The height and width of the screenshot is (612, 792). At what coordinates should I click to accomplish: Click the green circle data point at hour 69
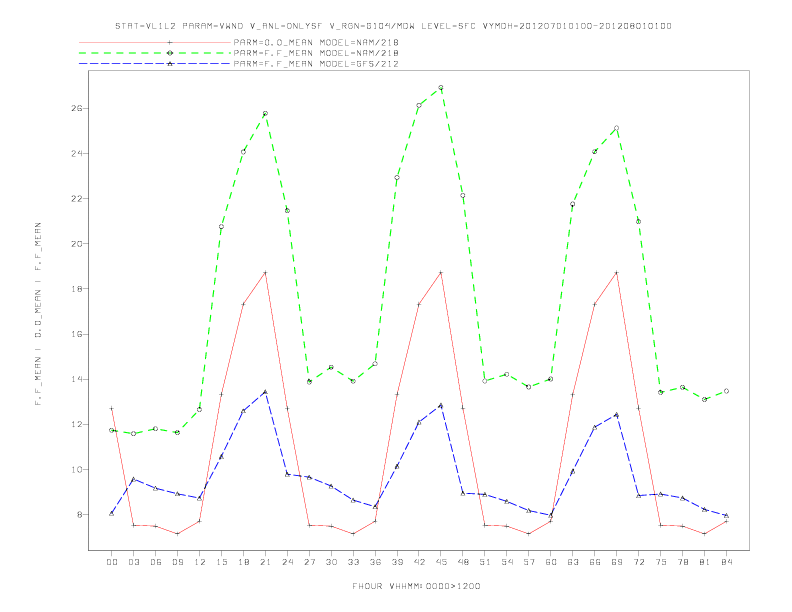(617, 128)
